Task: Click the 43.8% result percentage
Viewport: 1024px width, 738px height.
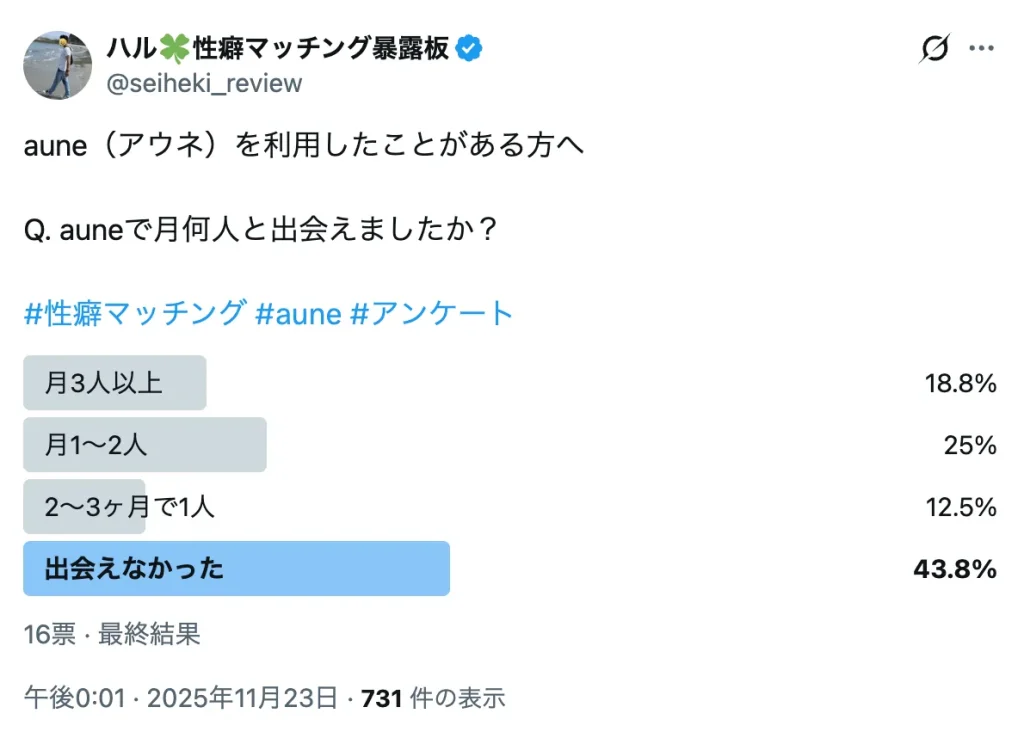Action: click(954, 569)
